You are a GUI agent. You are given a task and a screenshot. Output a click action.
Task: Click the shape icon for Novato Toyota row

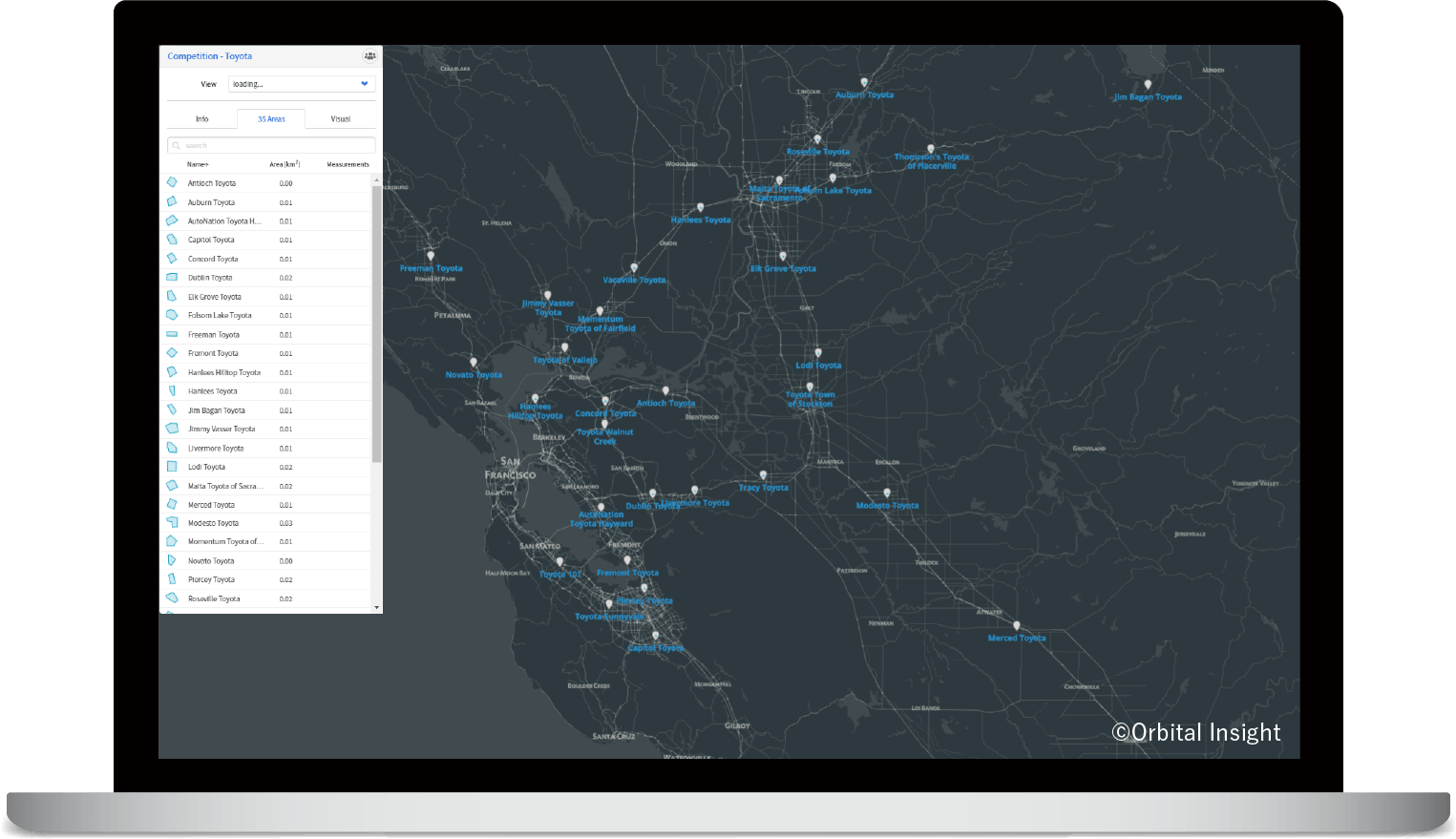pos(172,560)
